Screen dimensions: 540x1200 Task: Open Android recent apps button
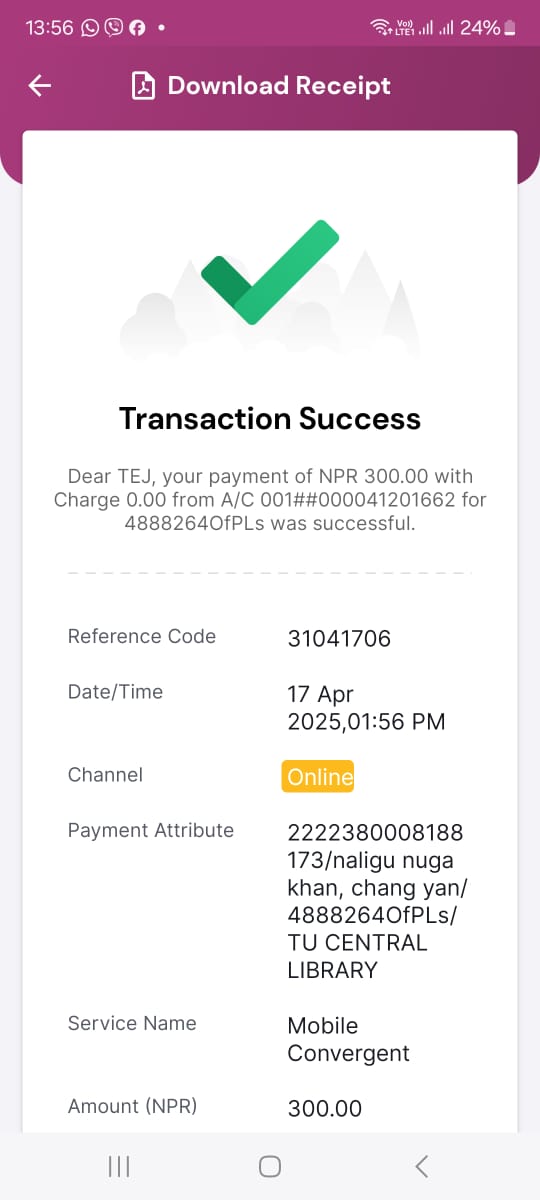coord(119,1166)
